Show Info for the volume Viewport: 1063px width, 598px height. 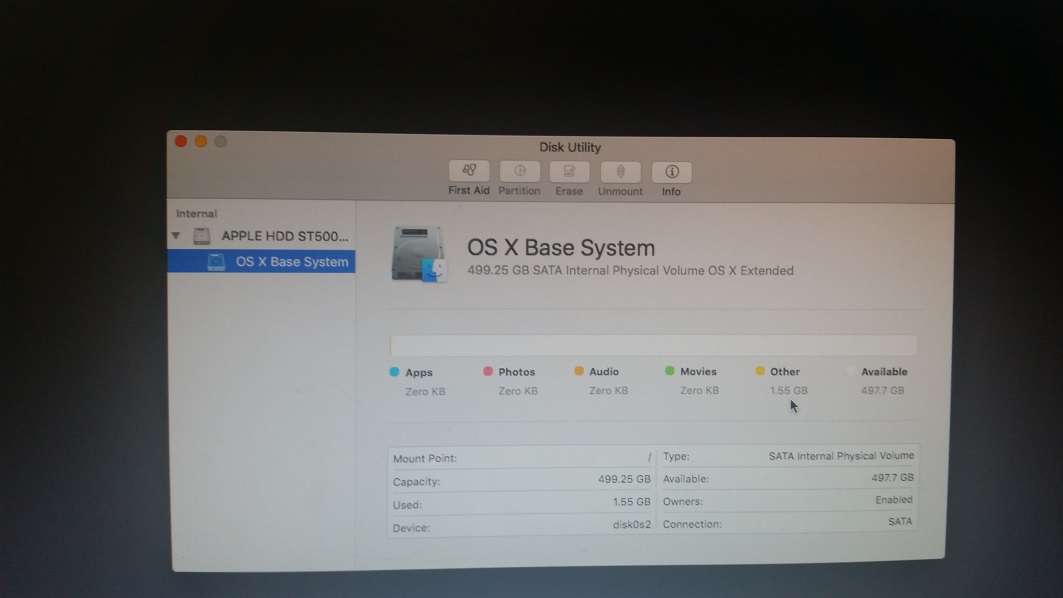pyautogui.click(x=671, y=172)
